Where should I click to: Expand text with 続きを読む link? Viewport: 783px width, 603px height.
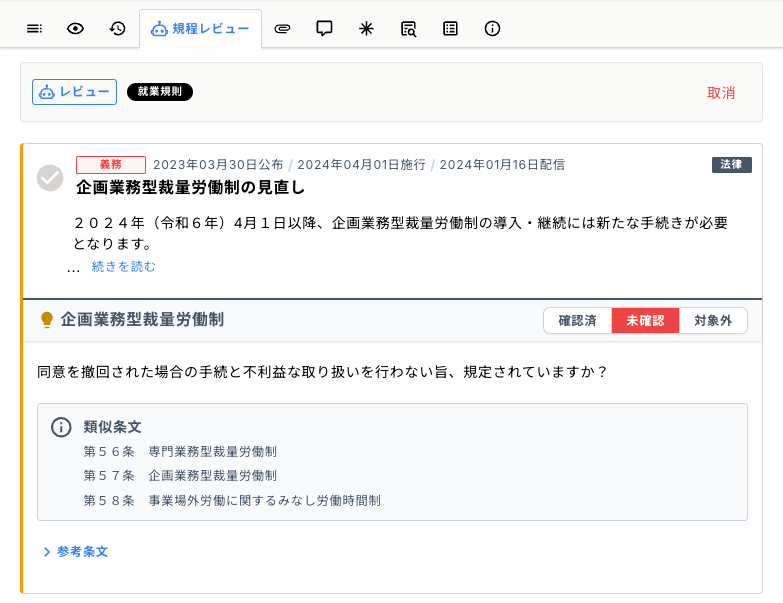tap(123, 267)
